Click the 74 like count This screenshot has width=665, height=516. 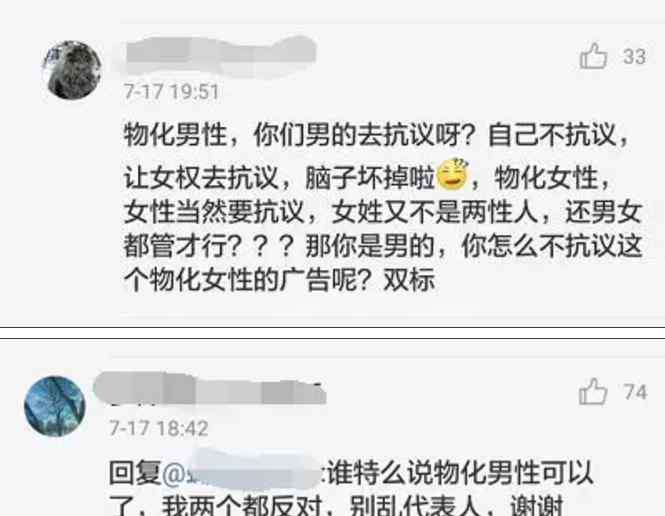click(x=635, y=392)
